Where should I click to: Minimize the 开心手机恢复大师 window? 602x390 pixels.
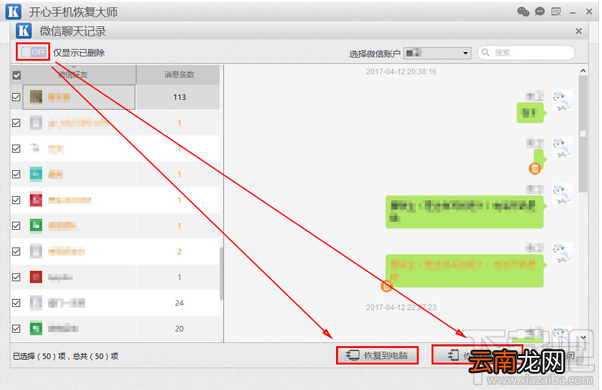pos(573,13)
